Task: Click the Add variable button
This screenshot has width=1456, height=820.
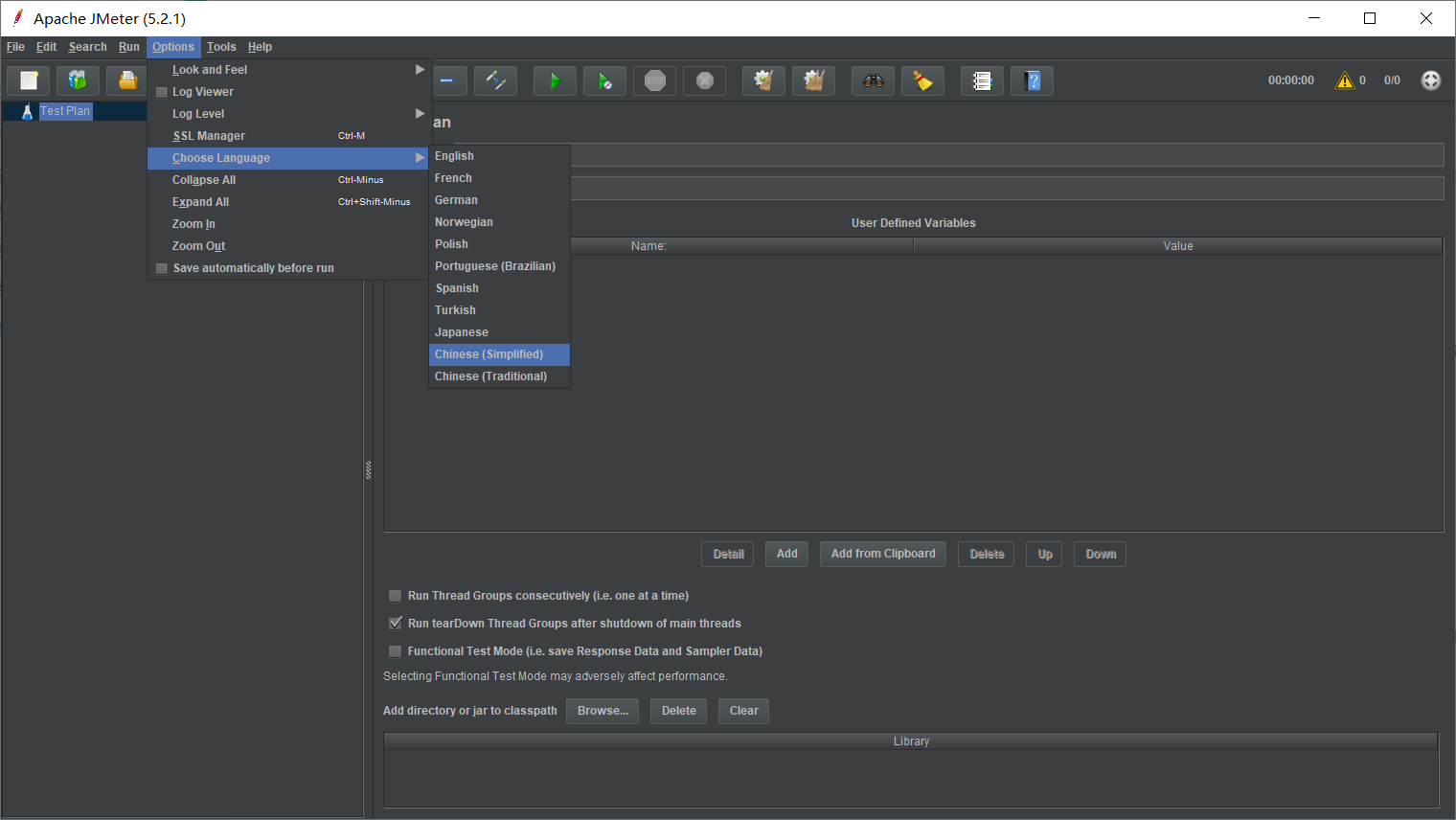Action: click(x=787, y=554)
